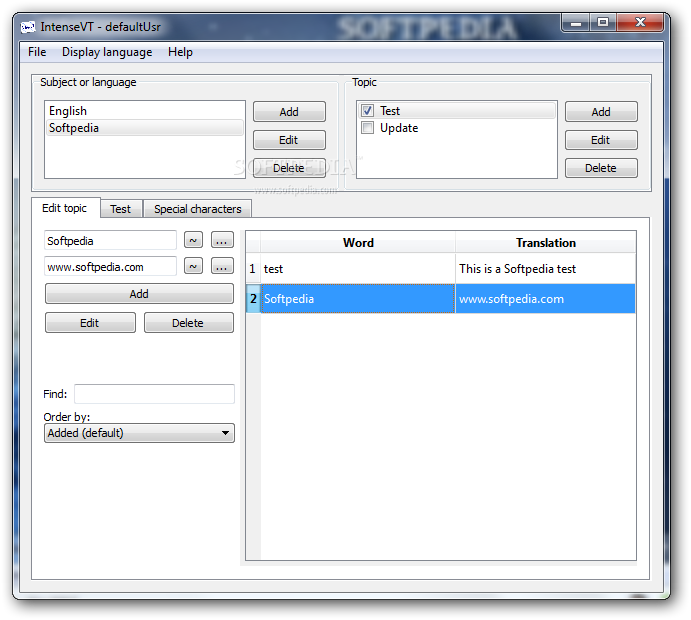The height and width of the screenshot is (620, 691).
Task: Click the ellipsis button beside www.softpedia.com field
Action: [222, 267]
